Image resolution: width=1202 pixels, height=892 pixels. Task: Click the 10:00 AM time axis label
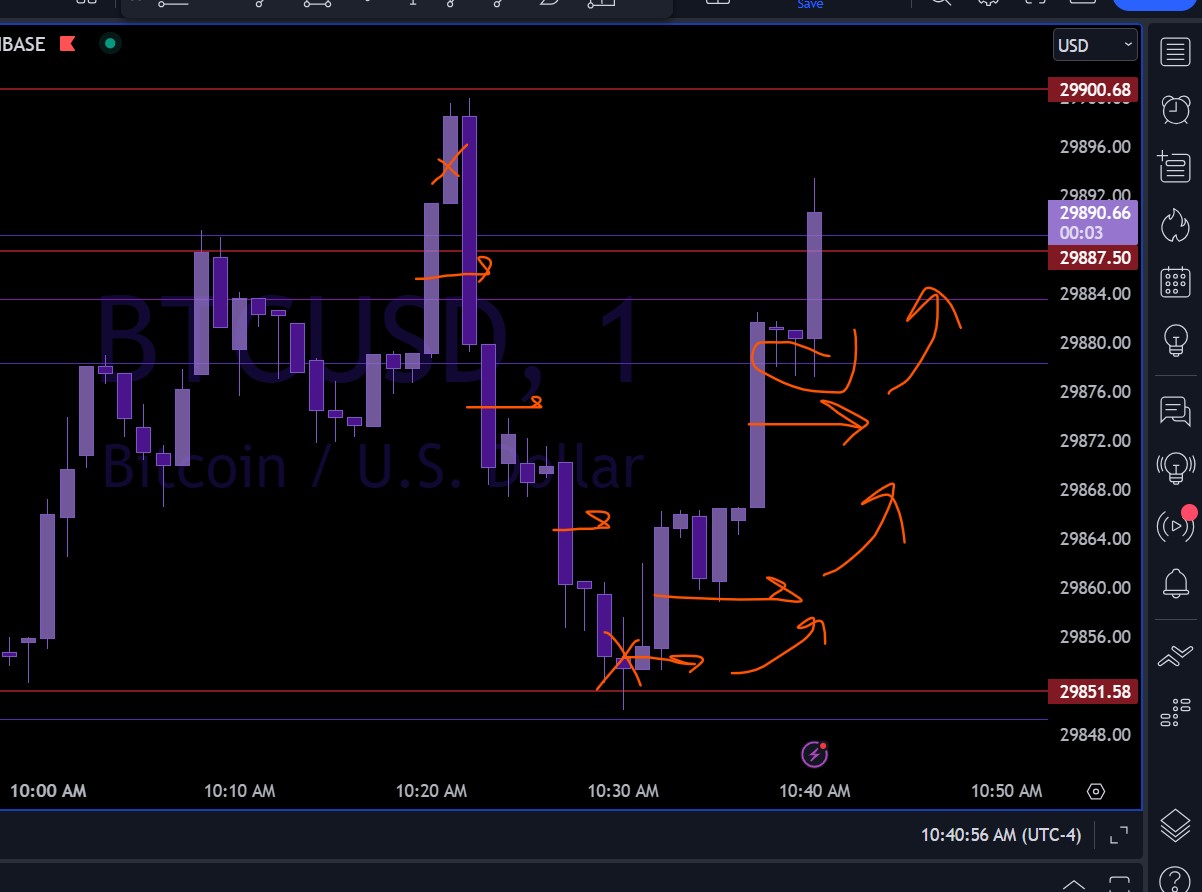point(48,791)
